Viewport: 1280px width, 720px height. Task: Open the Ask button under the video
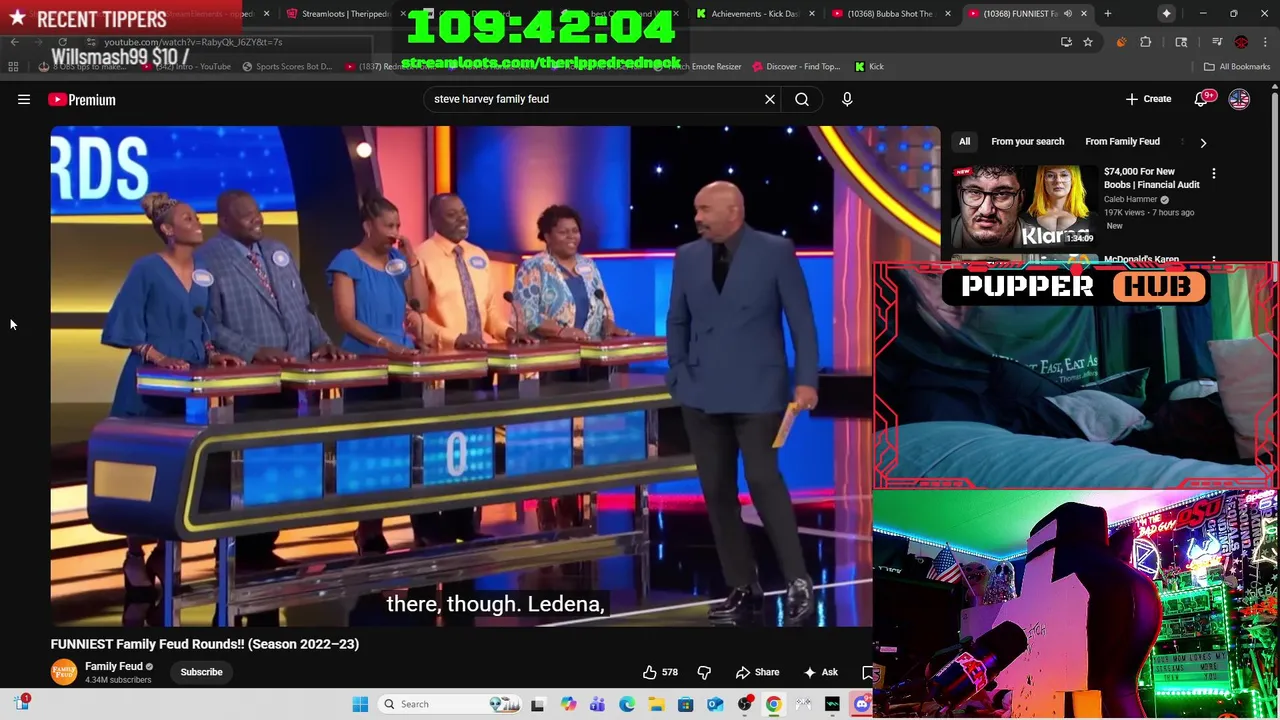coord(821,672)
